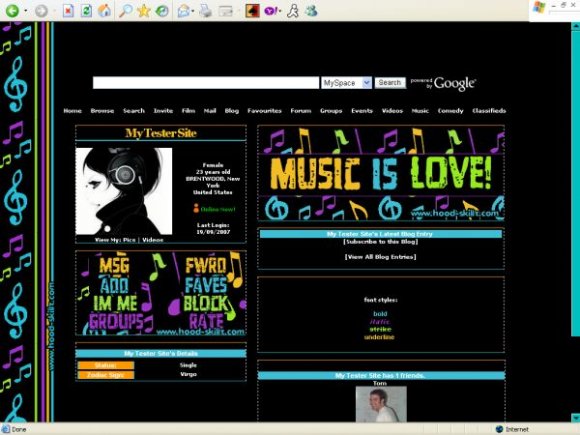
Task: Click the FWRD contact graphic
Action: [x=206, y=266]
